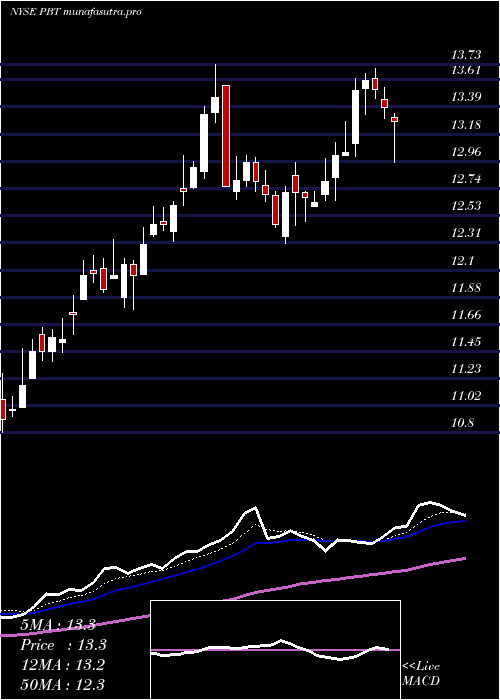Select the 10.8 price axis label

click(463, 423)
